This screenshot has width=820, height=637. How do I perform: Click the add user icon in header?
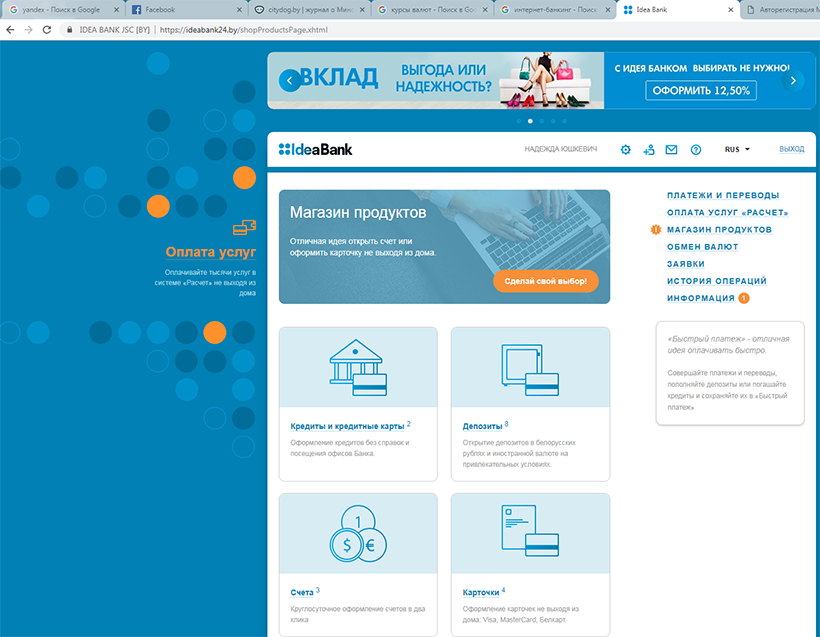649,150
